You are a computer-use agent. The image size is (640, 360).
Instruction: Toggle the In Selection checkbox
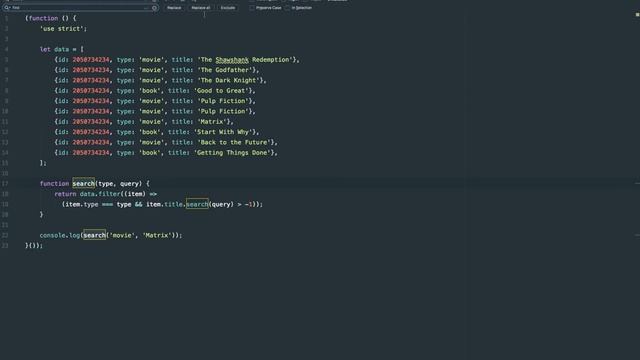(x=287, y=8)
